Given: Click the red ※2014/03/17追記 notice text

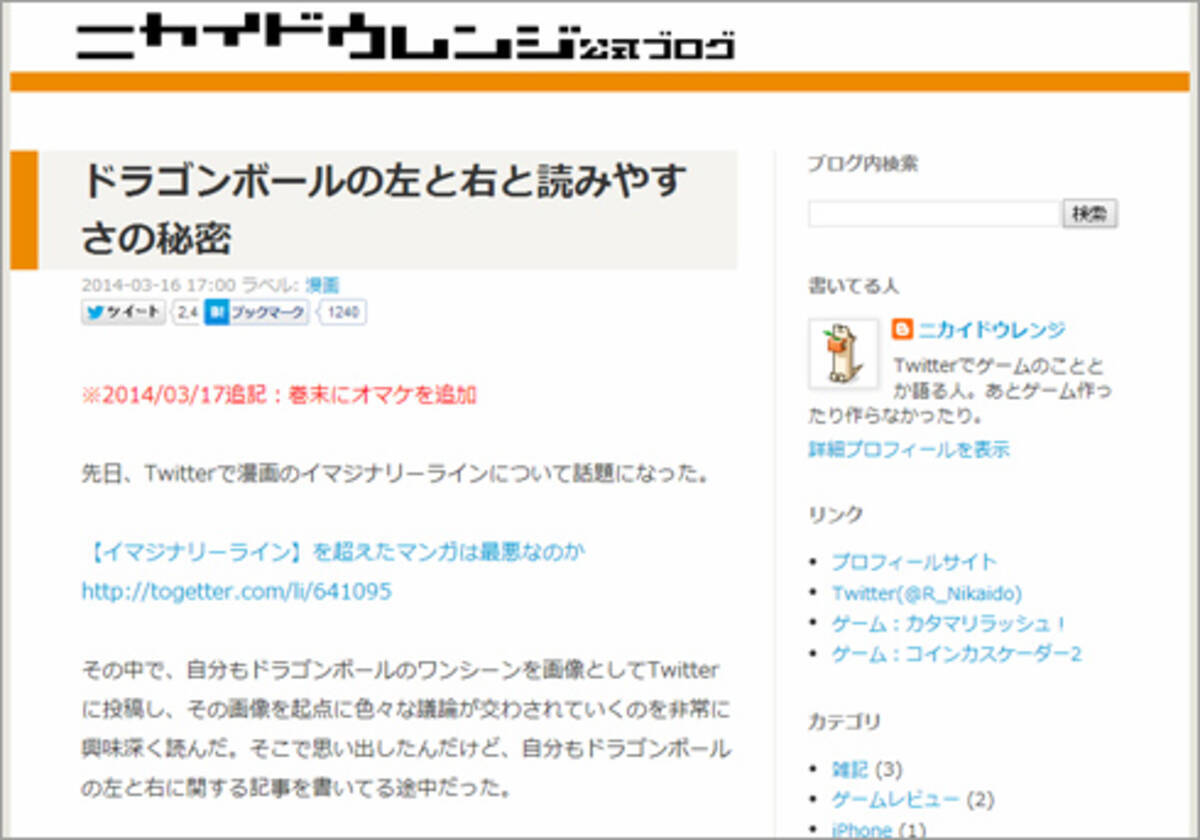Looking at the screenshot, I should pos(279,395).
